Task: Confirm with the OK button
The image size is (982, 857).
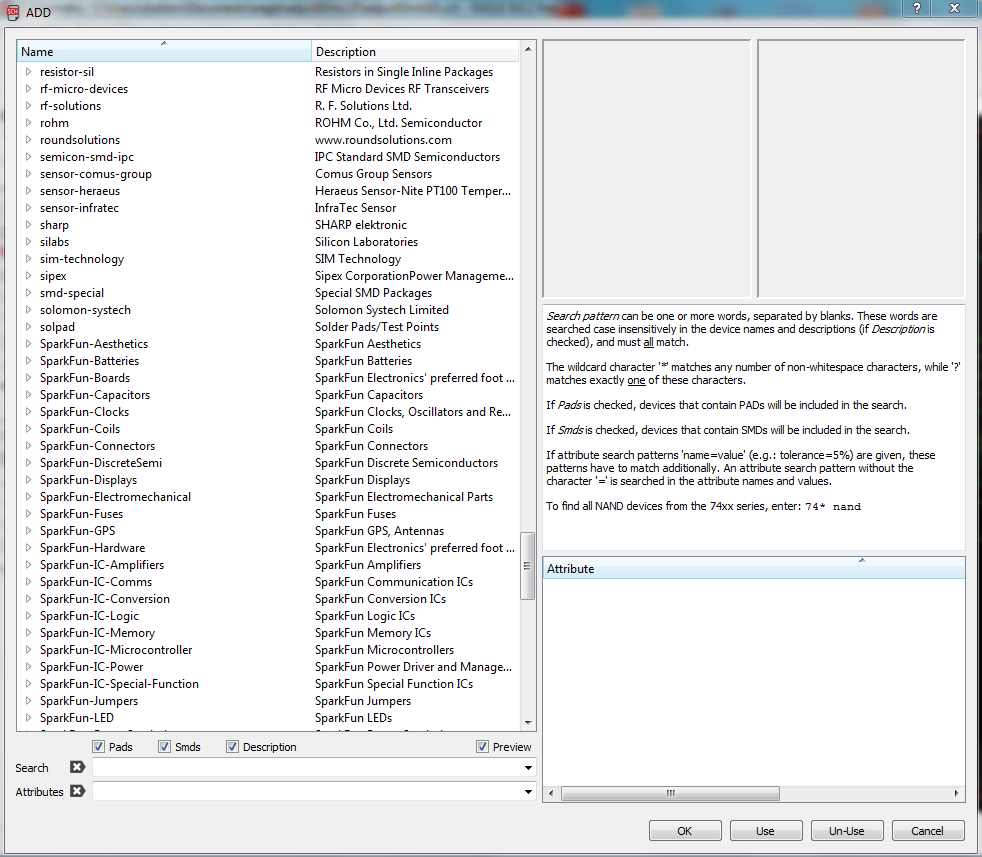Action: [x=685, y=831]
